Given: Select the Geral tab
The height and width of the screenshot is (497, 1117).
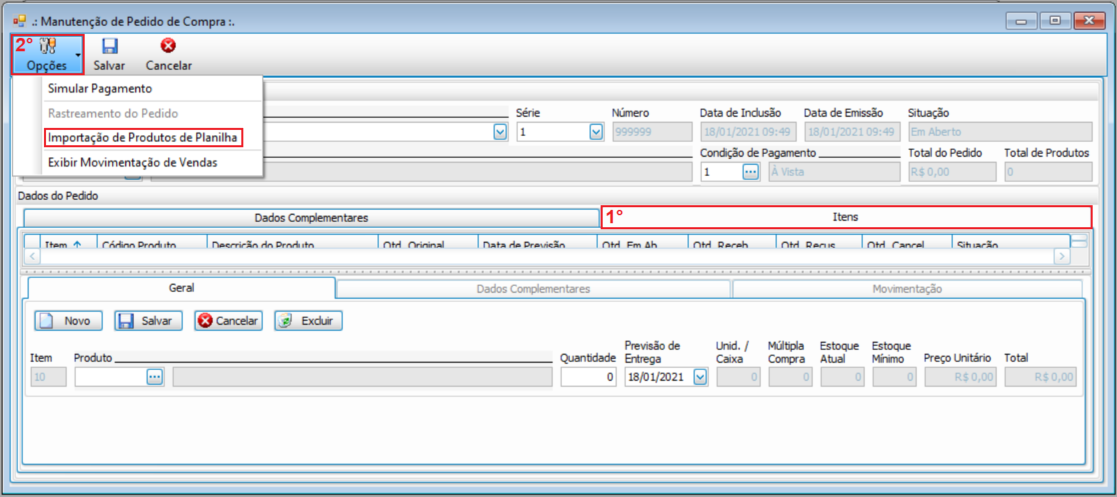Looking at the screenshot, I should point(182,288).
